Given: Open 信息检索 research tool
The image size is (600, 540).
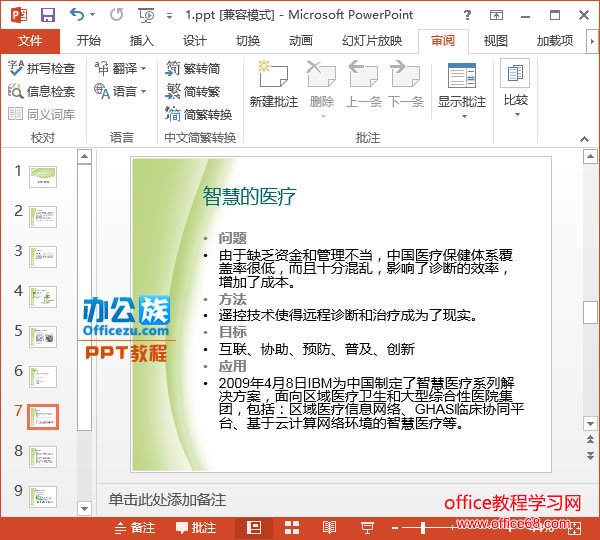Looking at the screenshot, I should point(42,91).
